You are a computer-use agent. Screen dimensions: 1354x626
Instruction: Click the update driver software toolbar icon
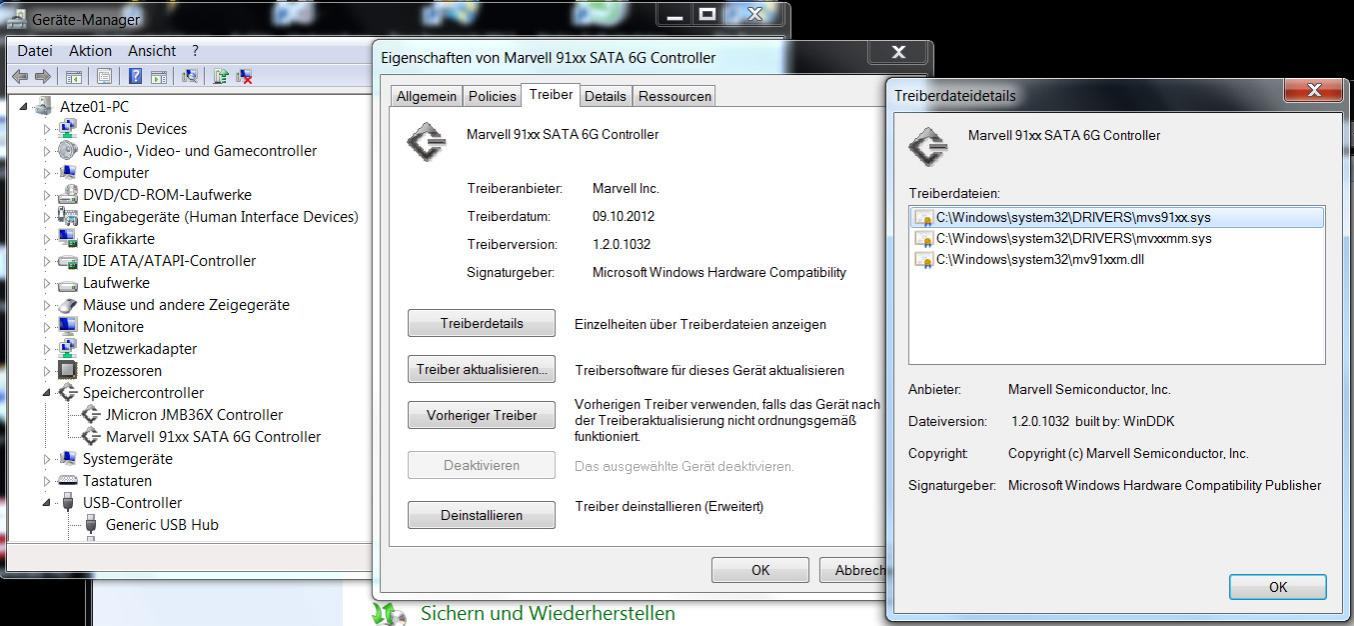tap(221, 76)
